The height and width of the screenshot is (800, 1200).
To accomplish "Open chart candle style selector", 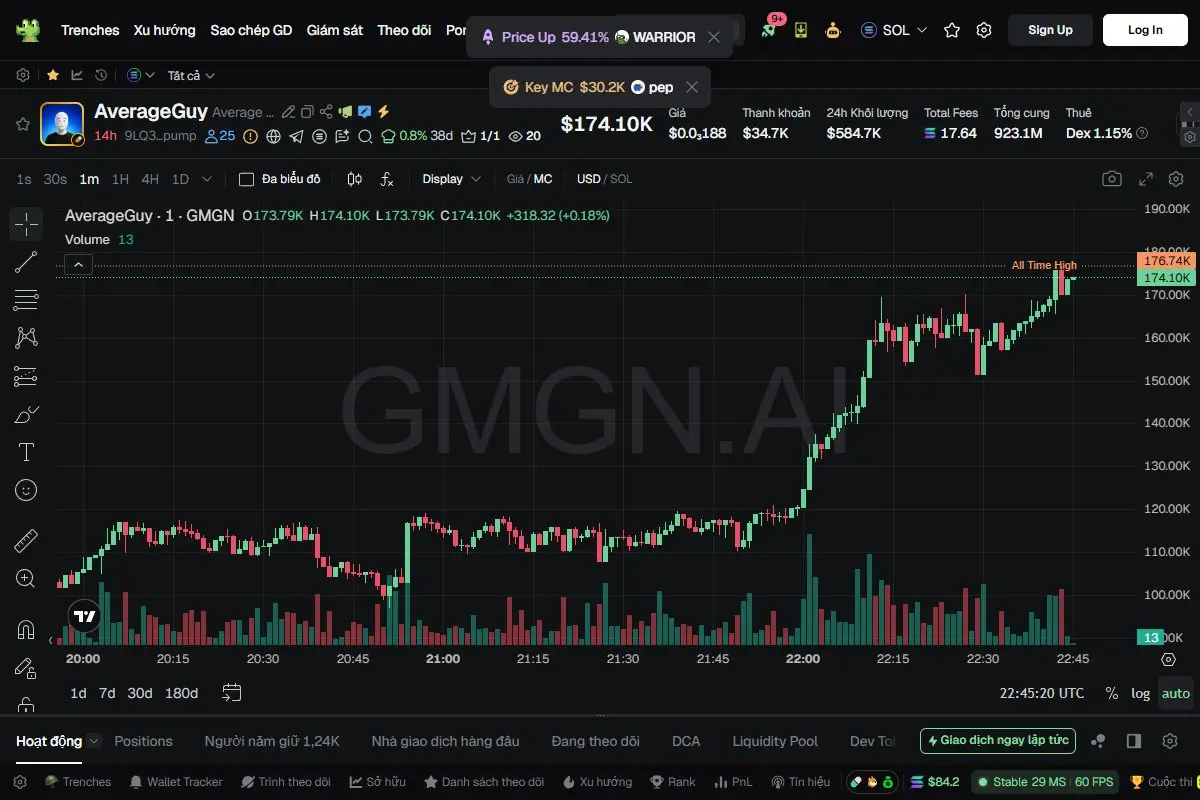I will point(354,179).
